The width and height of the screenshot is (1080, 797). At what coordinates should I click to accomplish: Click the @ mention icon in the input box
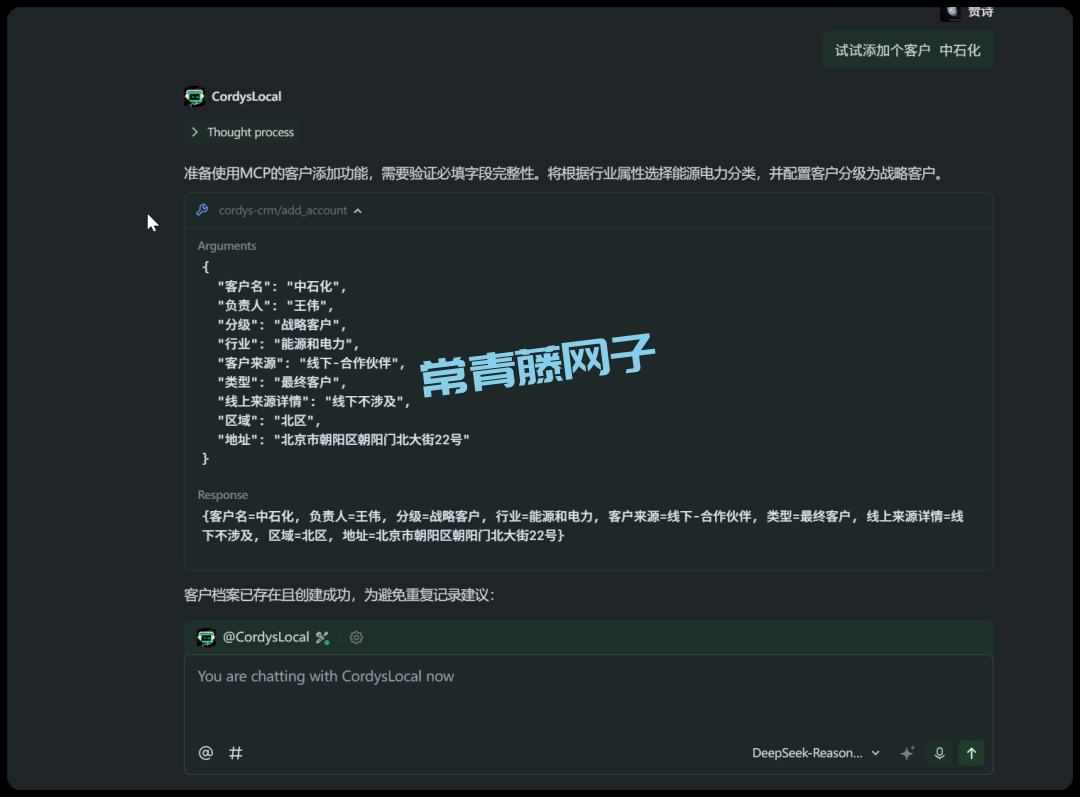(x=206, y=753)
